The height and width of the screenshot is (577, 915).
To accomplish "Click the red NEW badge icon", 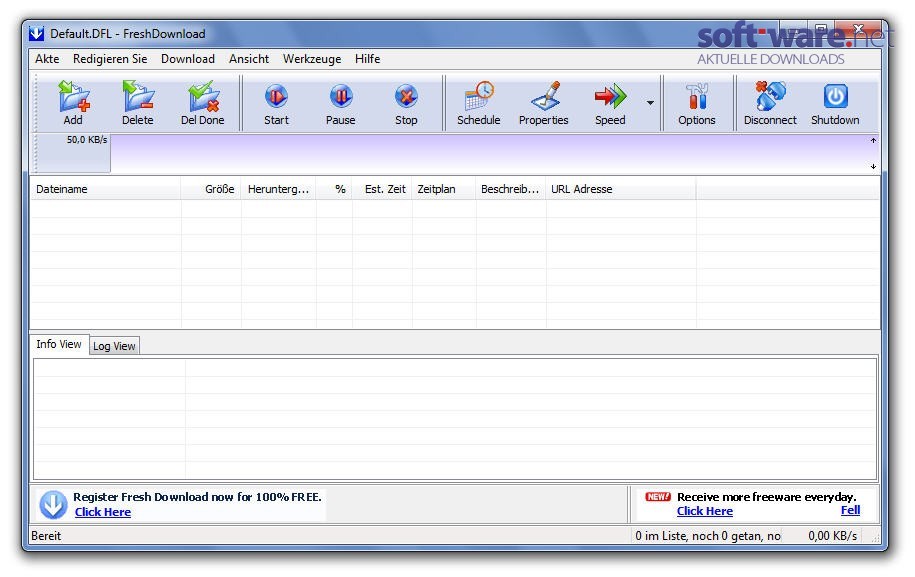I will pos(658,496).
